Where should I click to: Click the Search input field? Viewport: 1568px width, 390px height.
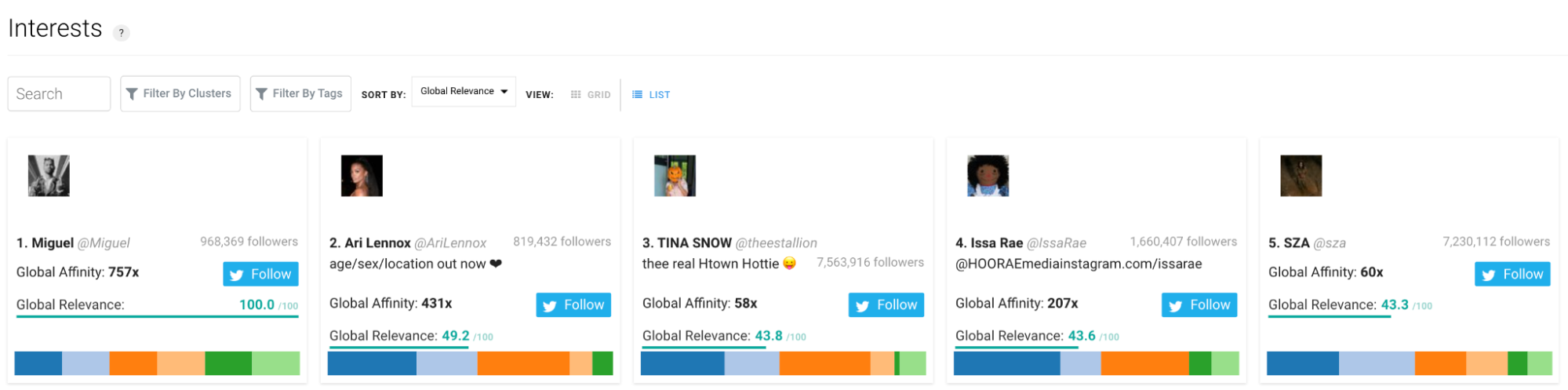pos(59,94)
